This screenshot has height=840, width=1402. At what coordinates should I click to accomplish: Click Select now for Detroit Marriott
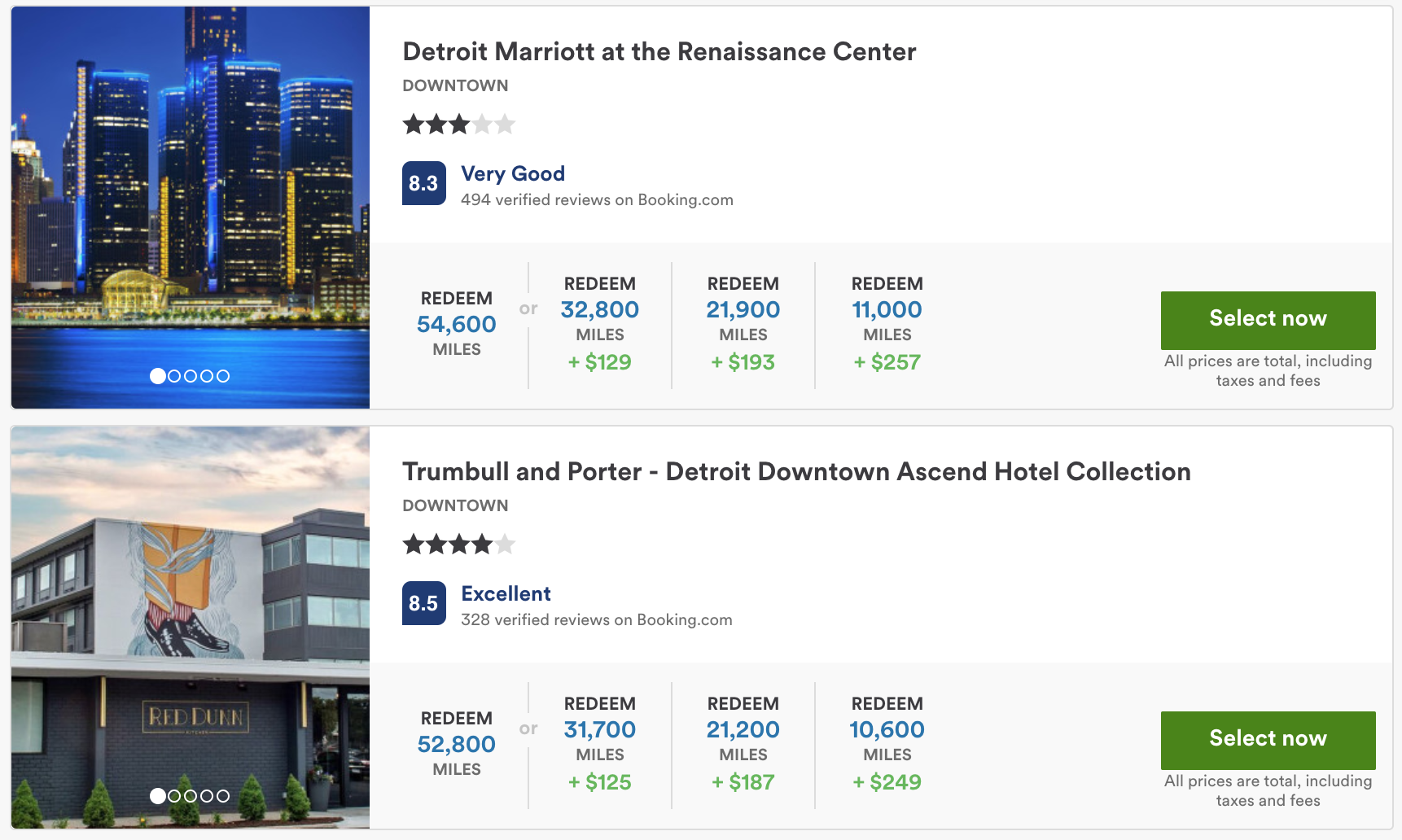1268,320
